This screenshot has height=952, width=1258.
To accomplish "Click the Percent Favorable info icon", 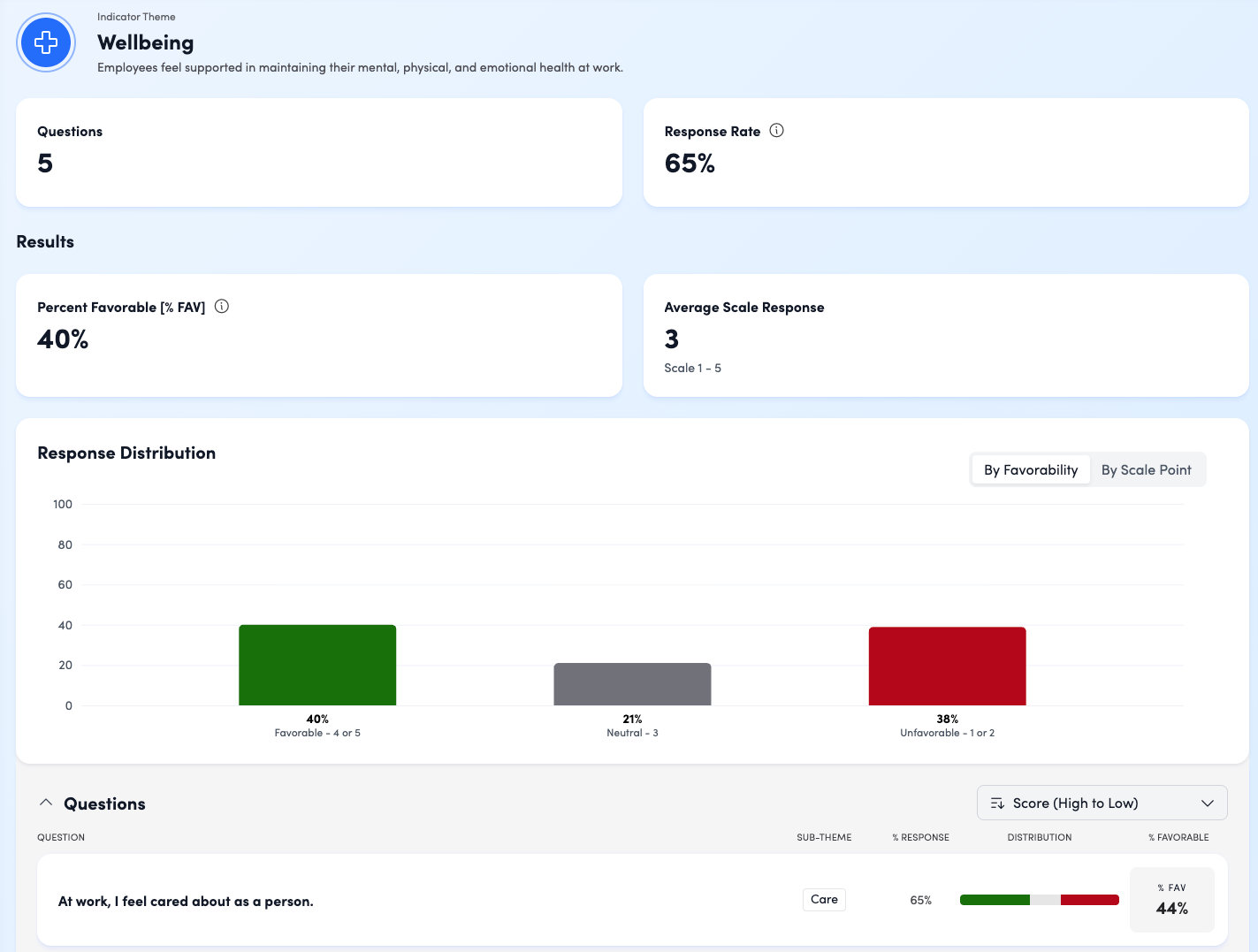I will tap(222, 307).
